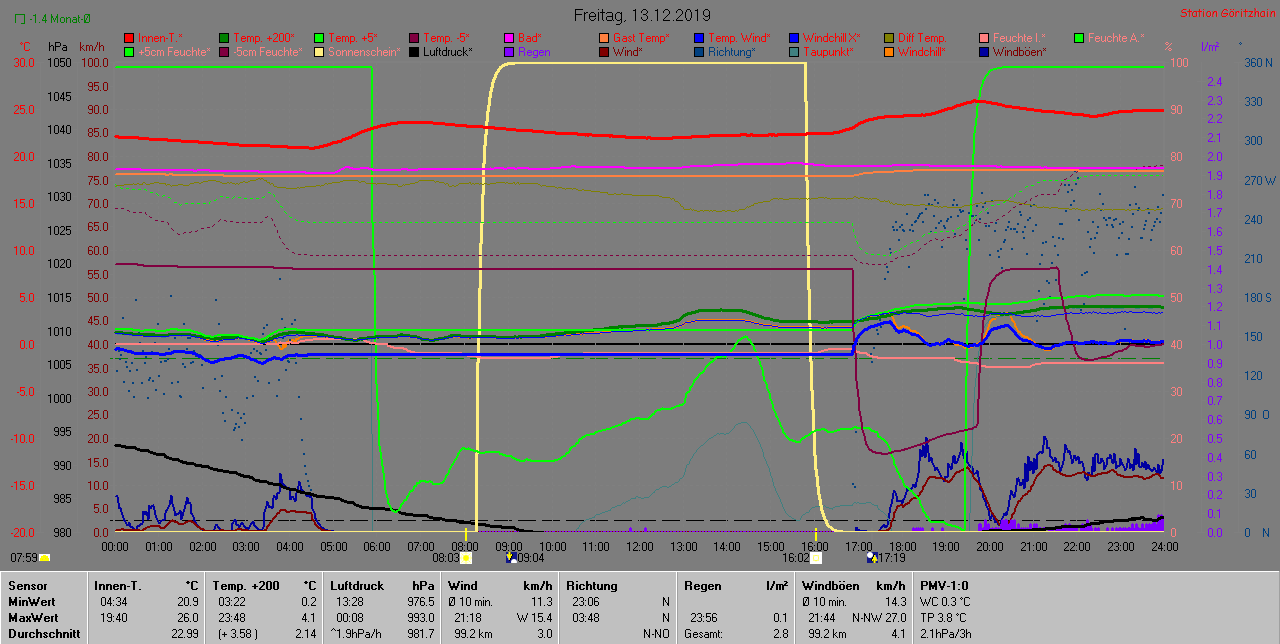The height and width of the screenshot is (644, 1280).
Task: Click the sun icon next to 07:59
Action: [x=44, y=558]
